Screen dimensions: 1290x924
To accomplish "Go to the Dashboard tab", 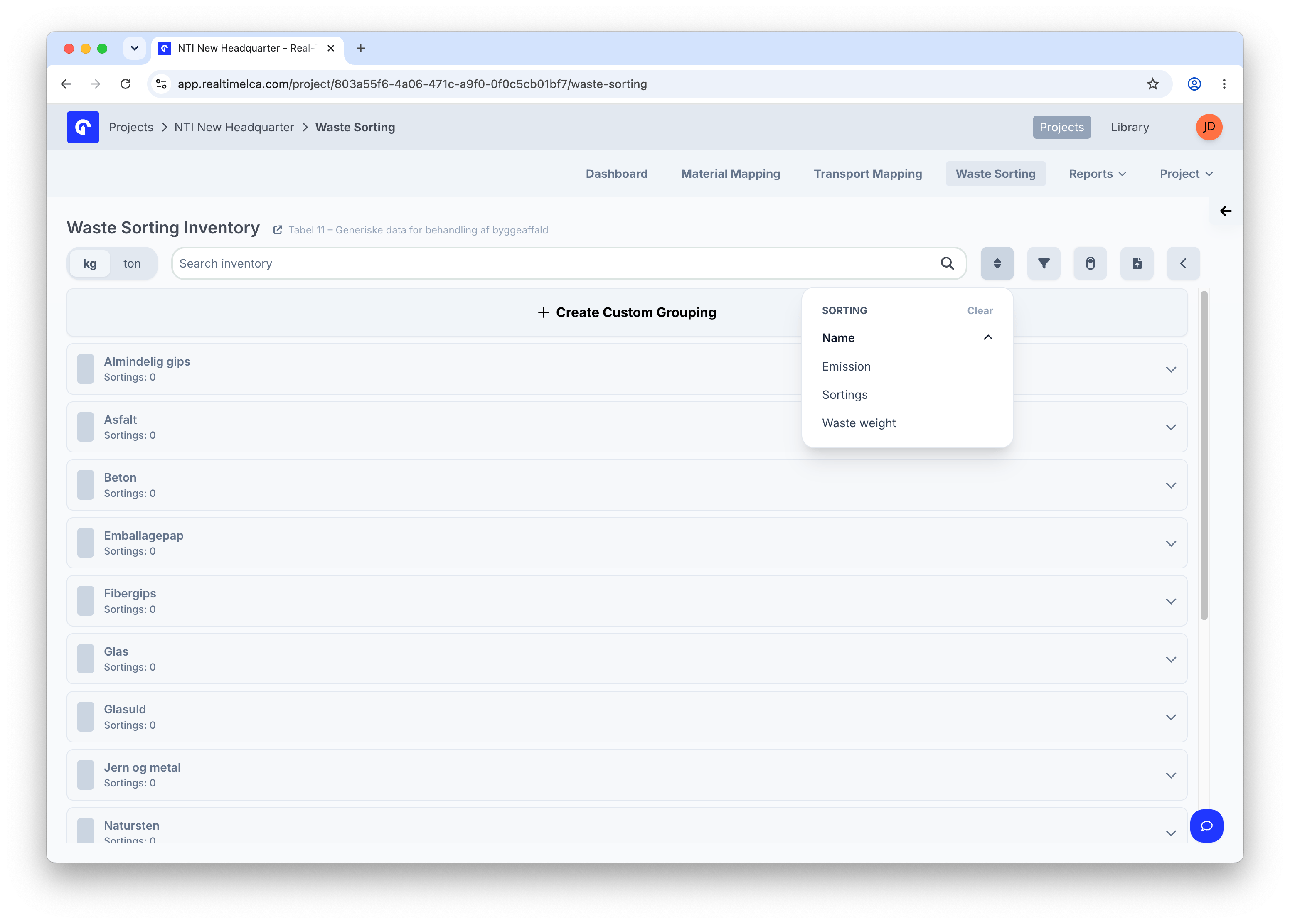I will pyautogui.click(x=617, y=173).
